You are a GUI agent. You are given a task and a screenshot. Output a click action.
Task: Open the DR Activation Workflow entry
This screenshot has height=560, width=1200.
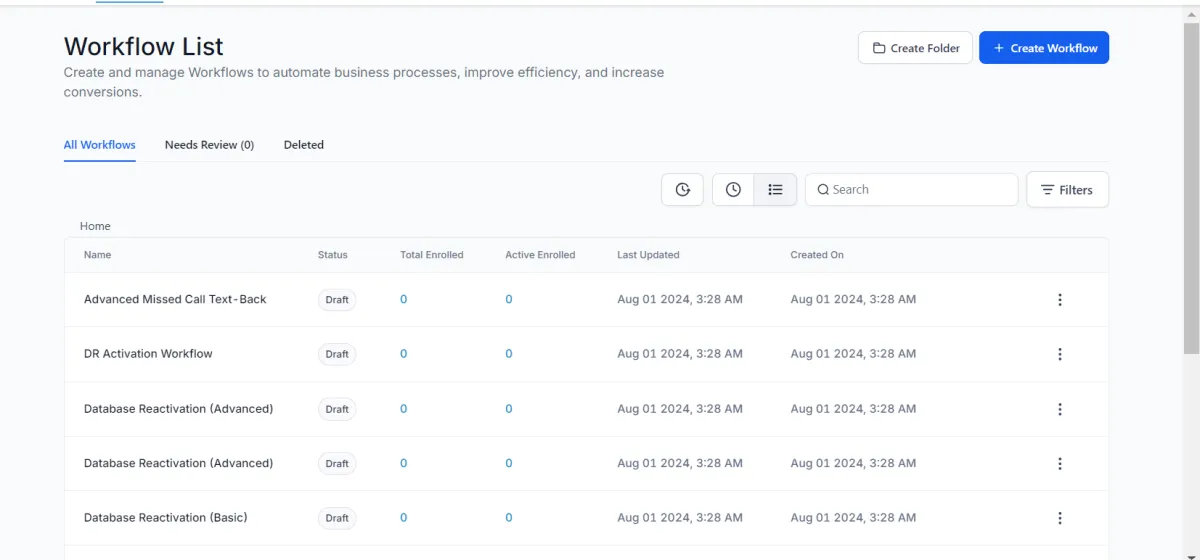tap(148, 354)
